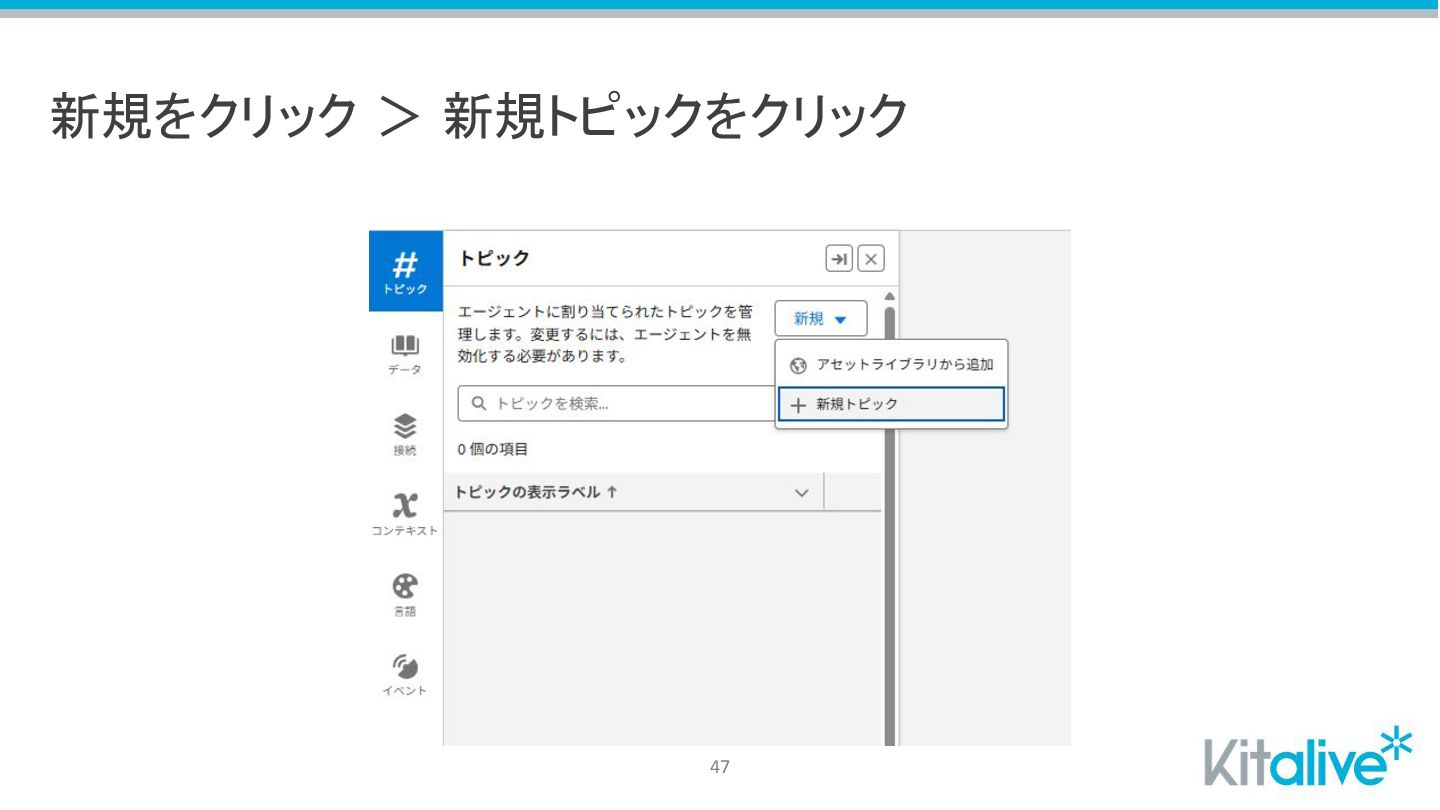Sort by トピックの表示ラベル column header

coord(536,492)
